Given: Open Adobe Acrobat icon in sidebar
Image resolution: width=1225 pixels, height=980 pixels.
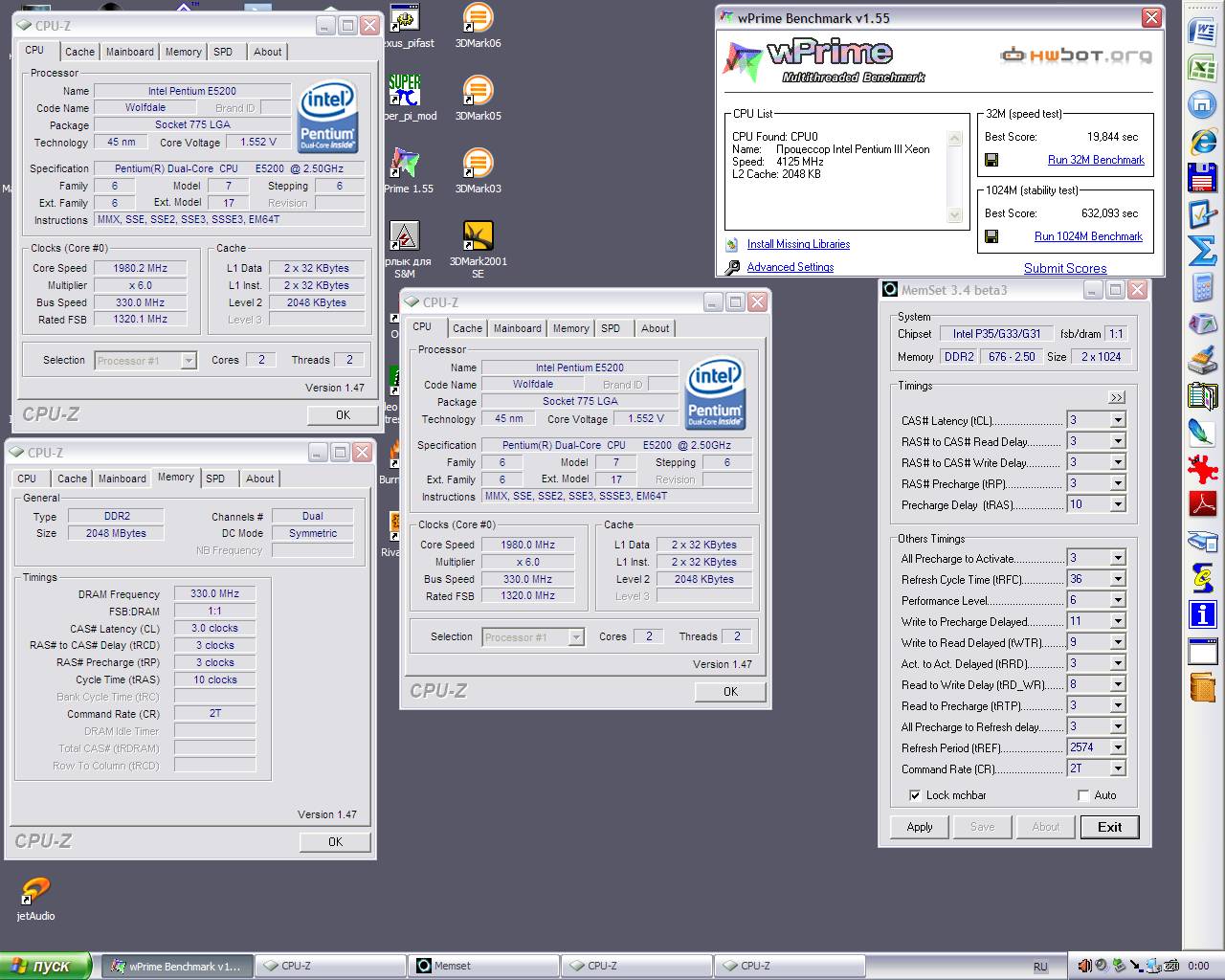Looking at the screenshot, I should (1202, 503).
